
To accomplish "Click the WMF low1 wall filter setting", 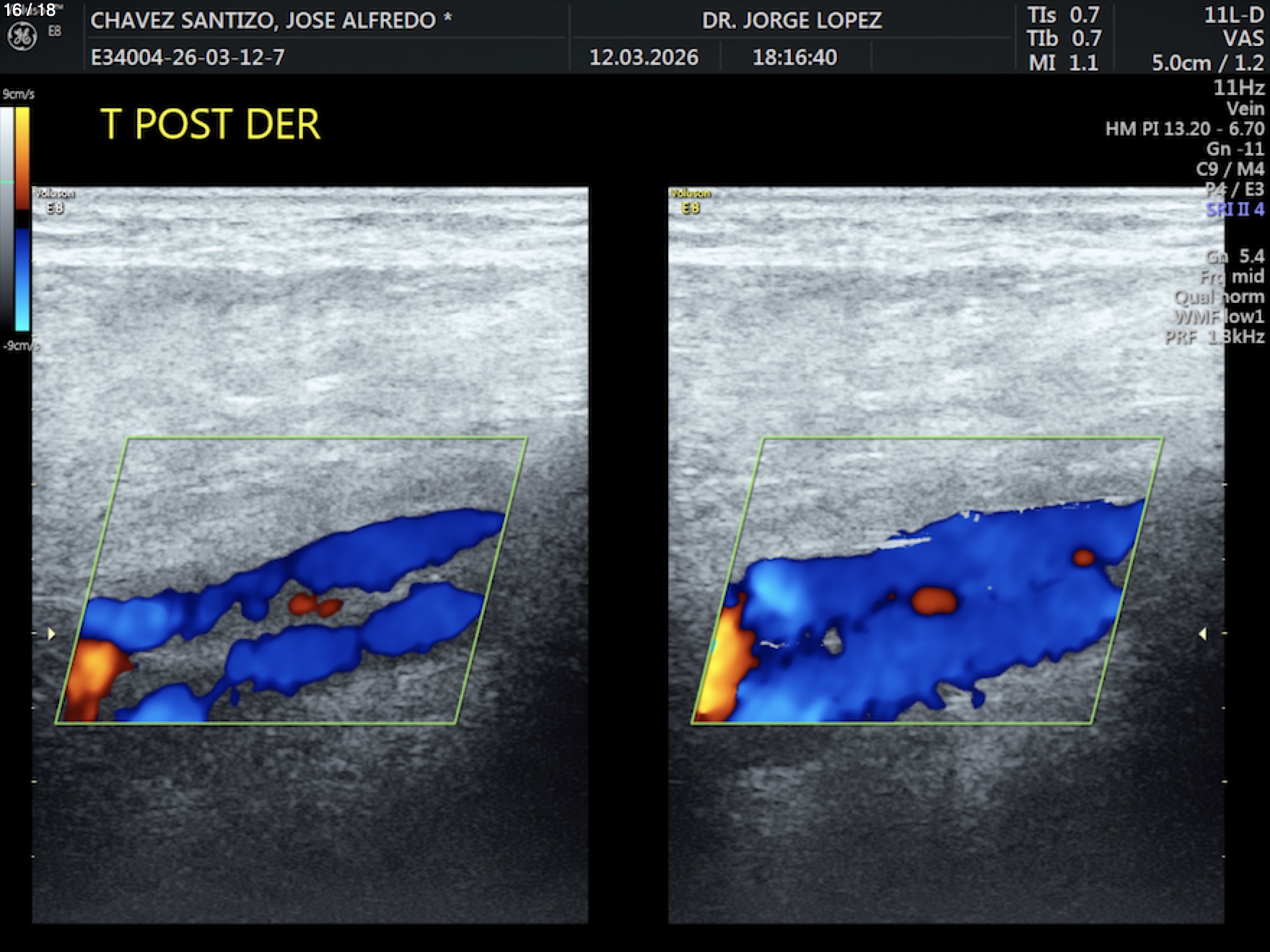I will (x=1219, y=317).
